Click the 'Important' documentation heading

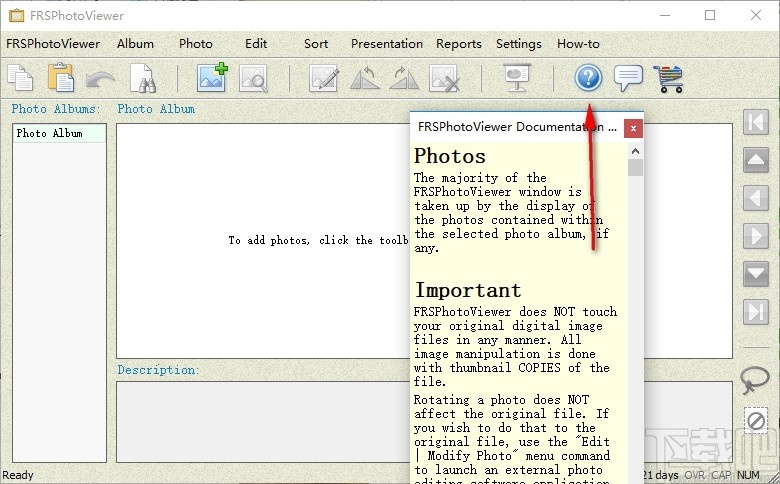[468, 290]
